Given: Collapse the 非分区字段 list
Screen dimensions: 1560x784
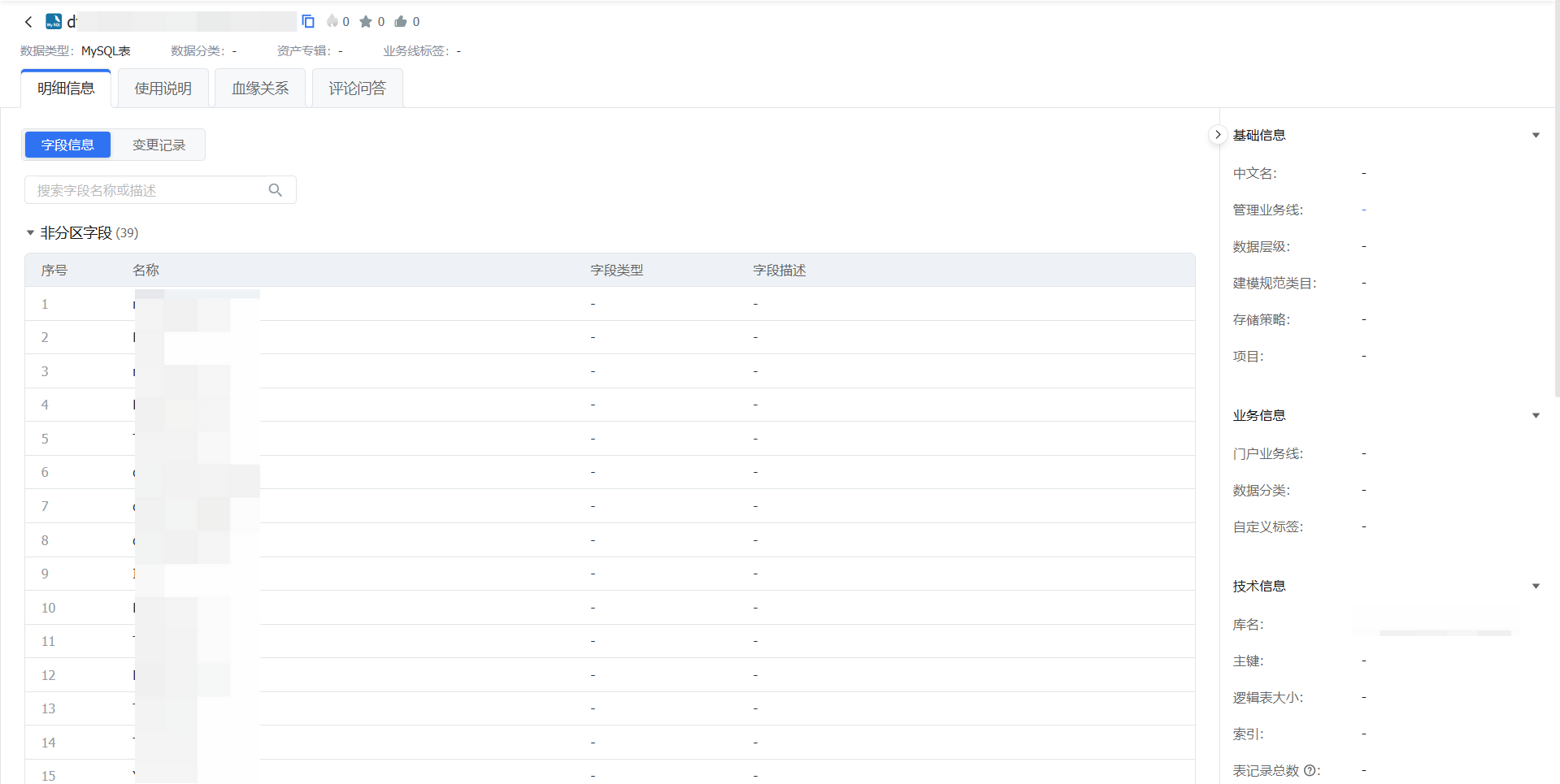Looking at the screenshot, I should (x=30, y=233).
